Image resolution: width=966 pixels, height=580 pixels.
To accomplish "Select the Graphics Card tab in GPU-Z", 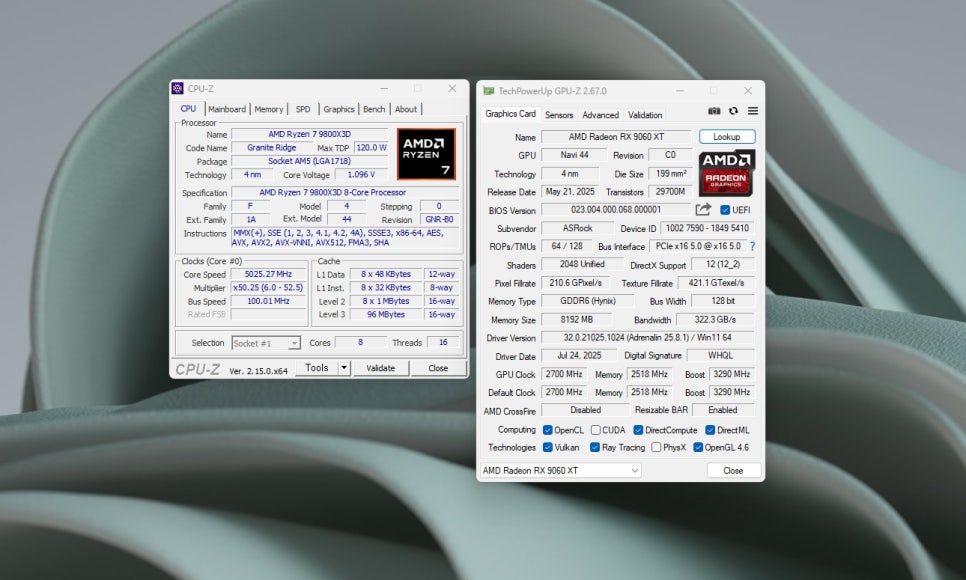I will coord(510,114).
